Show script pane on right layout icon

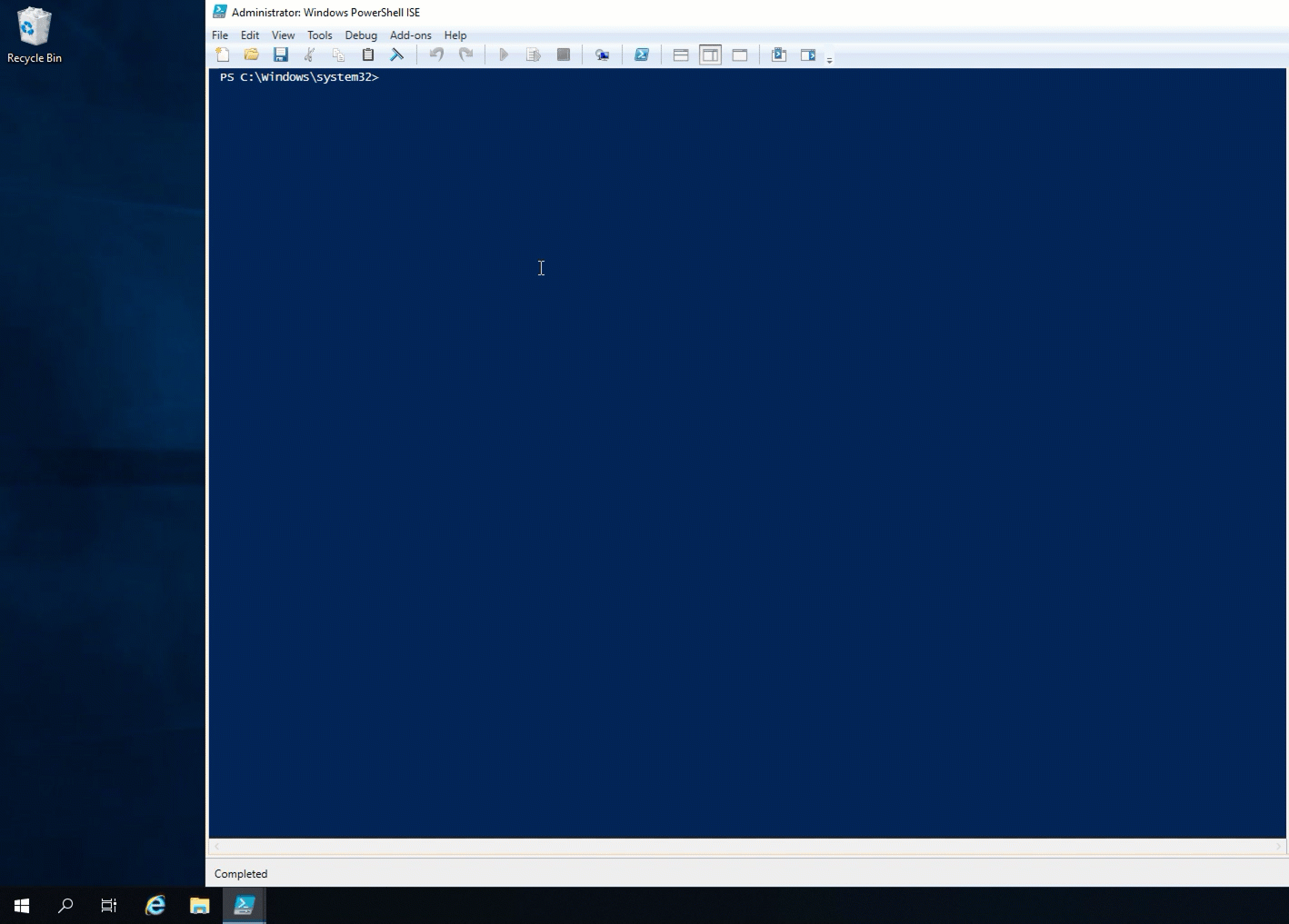point(710,55)
